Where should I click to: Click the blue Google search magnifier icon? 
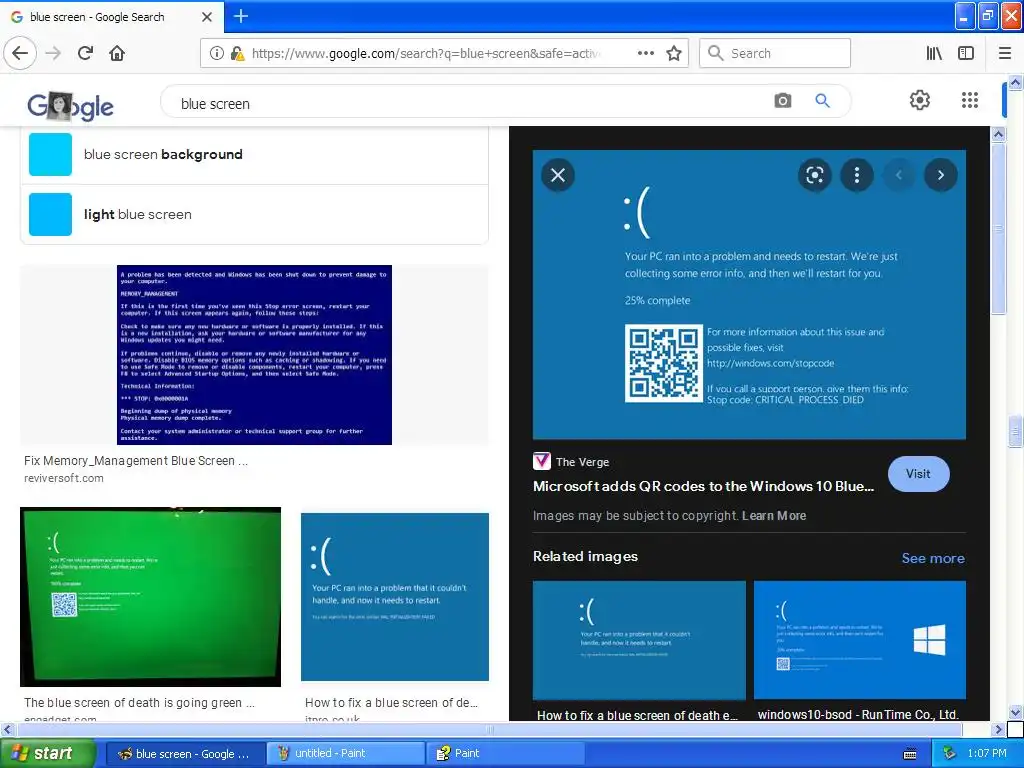point(822,101)
